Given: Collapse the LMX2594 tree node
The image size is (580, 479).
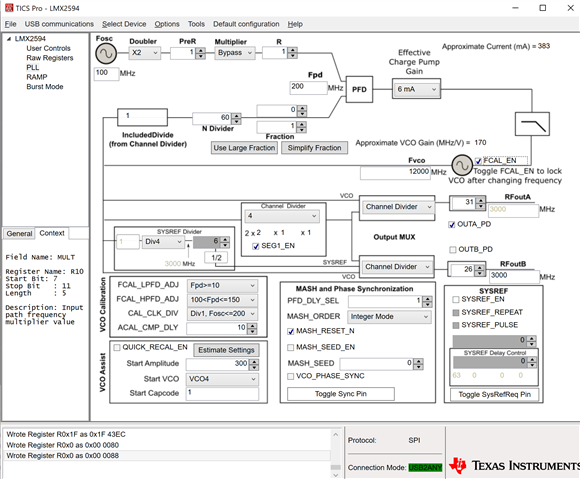Looking at the screenshot, I should (9, 39).
